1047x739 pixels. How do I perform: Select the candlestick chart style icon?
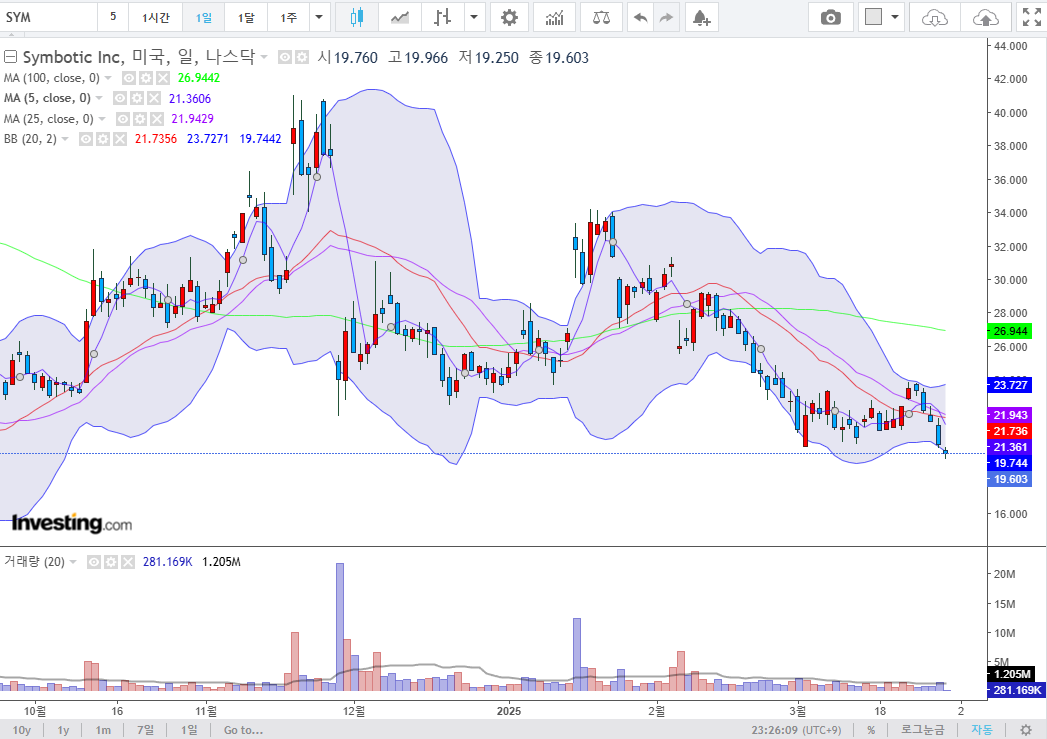click(357, 17)
